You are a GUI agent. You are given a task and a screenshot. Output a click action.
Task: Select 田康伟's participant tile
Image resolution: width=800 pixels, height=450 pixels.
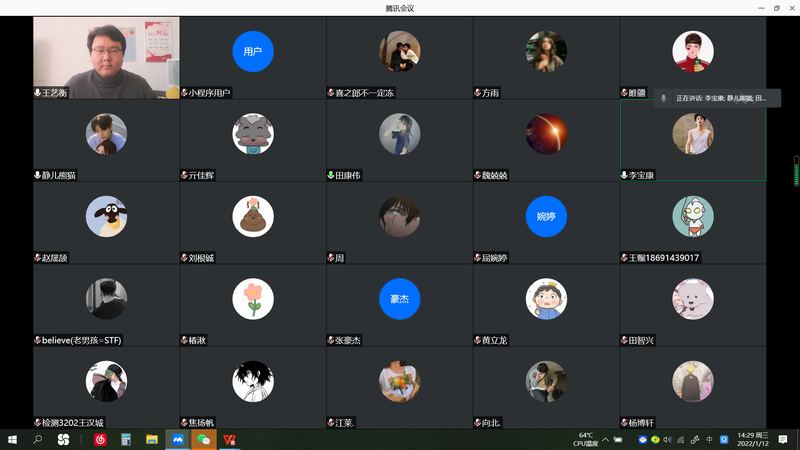click(399, 140)
